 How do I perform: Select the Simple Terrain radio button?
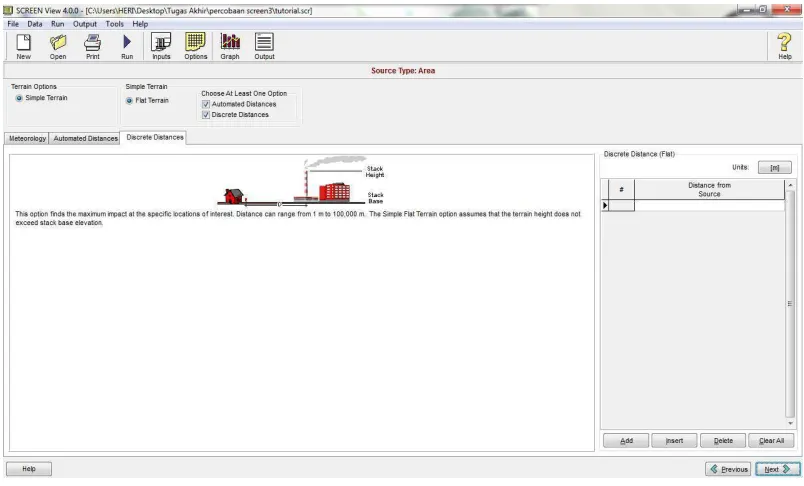click(19, 98)
